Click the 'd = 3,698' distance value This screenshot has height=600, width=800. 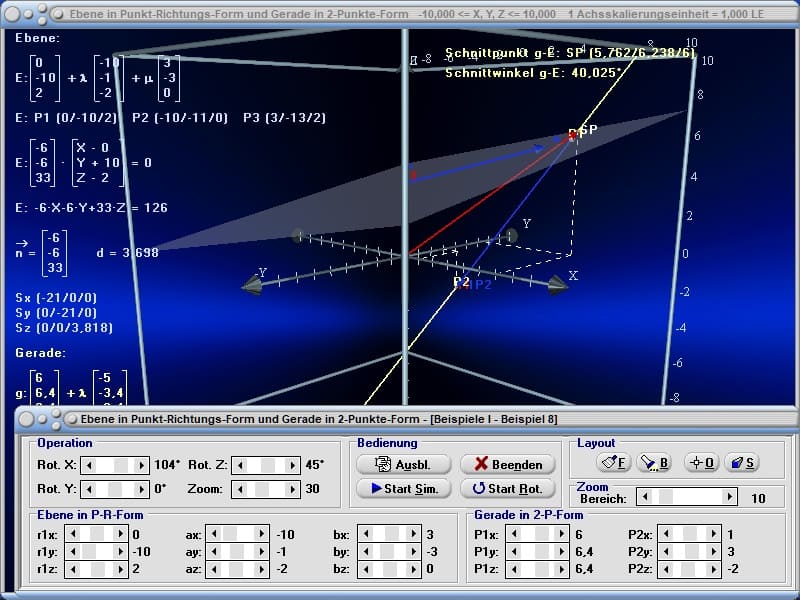click(128, 253)
